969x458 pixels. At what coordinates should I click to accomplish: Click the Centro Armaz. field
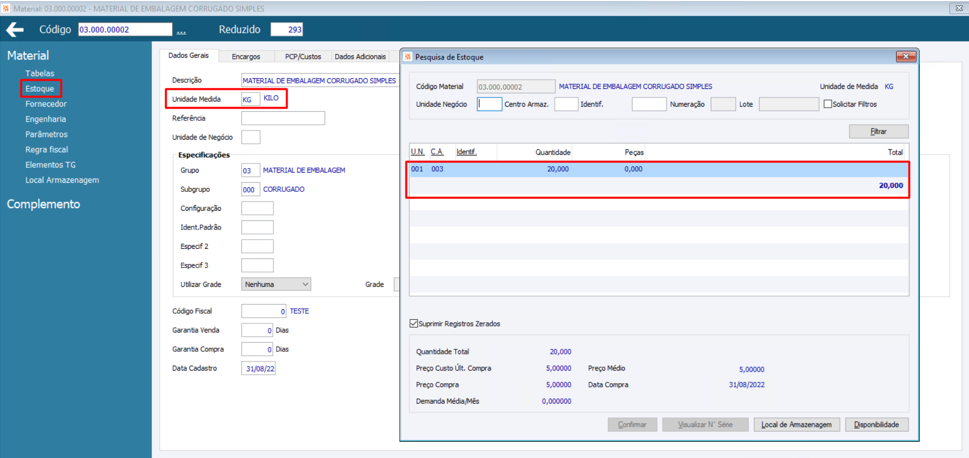tap(566, 104)
